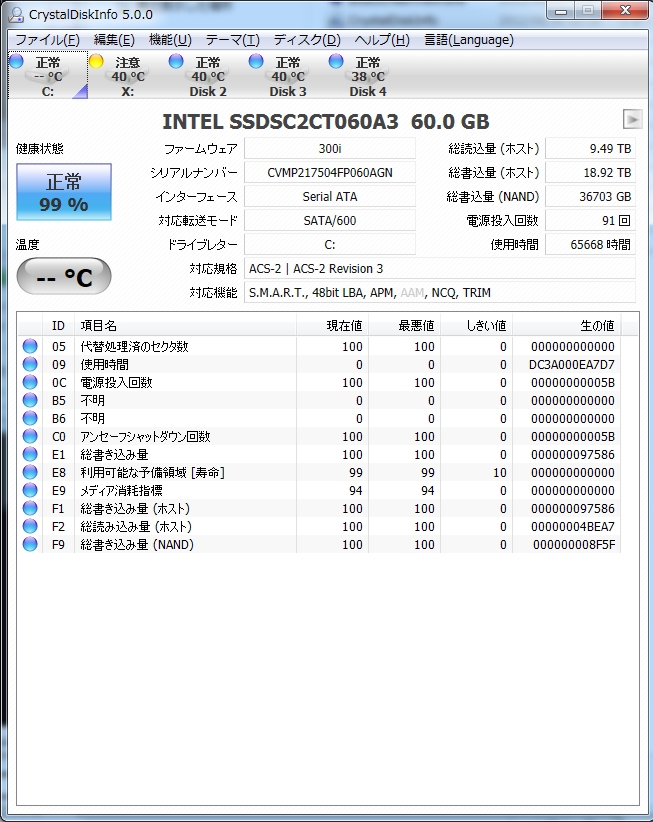Screen dimensions: 653x822
Task: Click the CrystalDiskInfo title bar app icon
Action: (x=16, y=14)
